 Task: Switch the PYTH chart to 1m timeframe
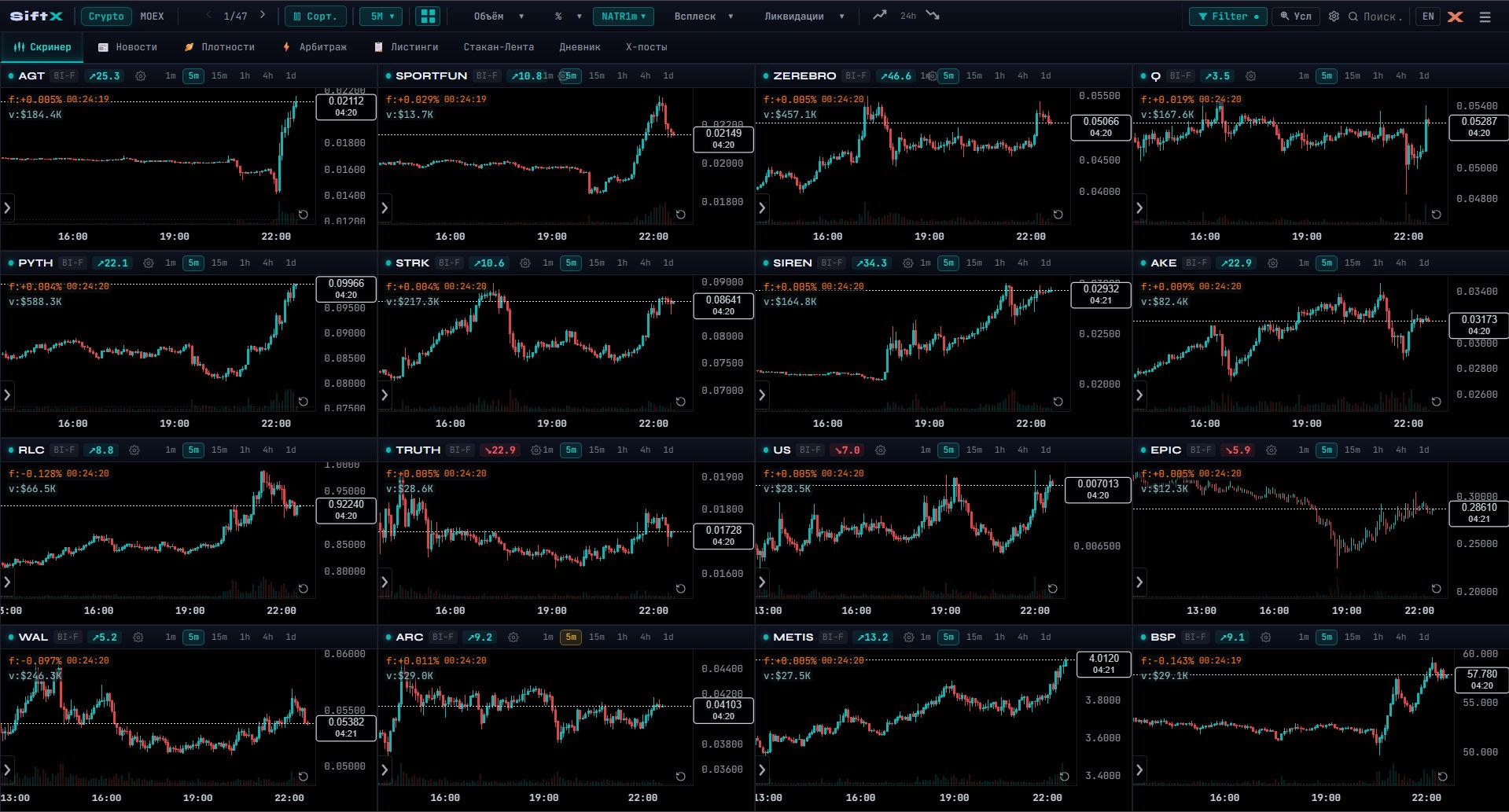(171, 263)
